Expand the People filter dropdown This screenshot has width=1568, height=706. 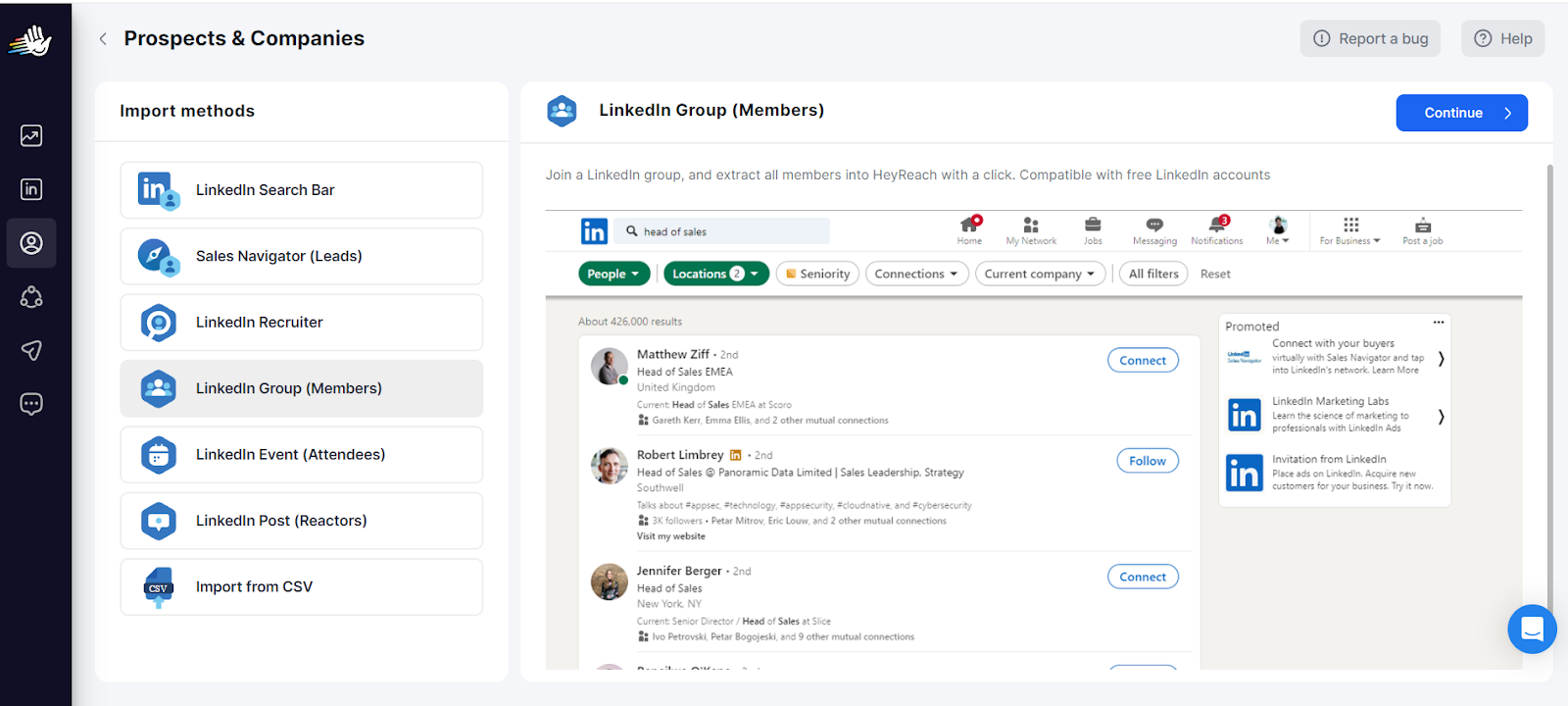click(x=613, y=275)
